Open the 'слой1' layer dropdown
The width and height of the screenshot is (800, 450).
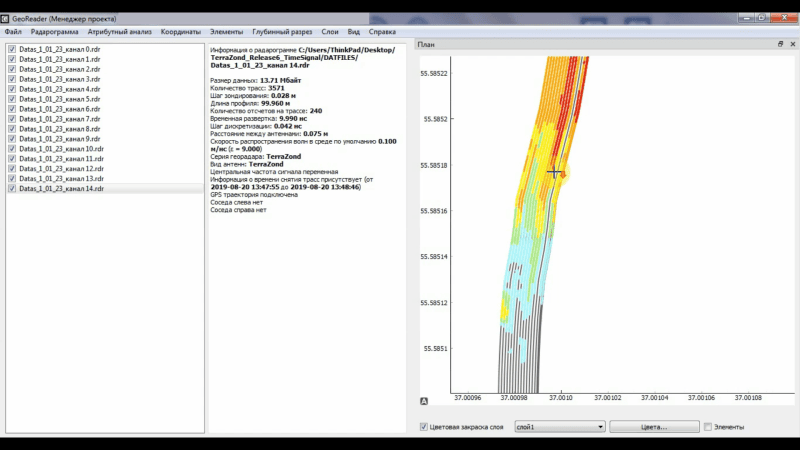pyautogui.click(x=559, y=427)
